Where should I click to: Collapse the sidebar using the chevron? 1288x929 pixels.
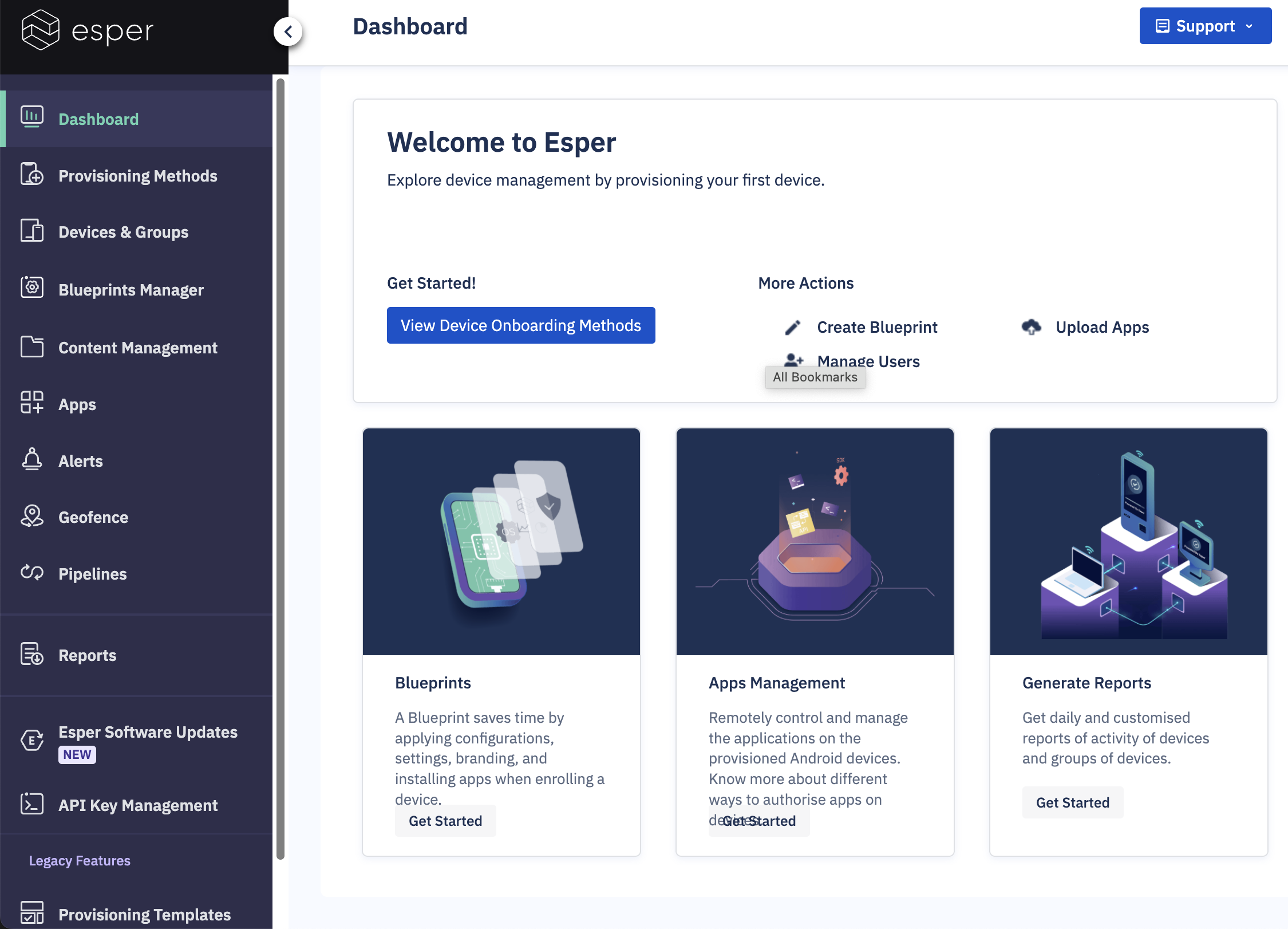pos(288,32)
